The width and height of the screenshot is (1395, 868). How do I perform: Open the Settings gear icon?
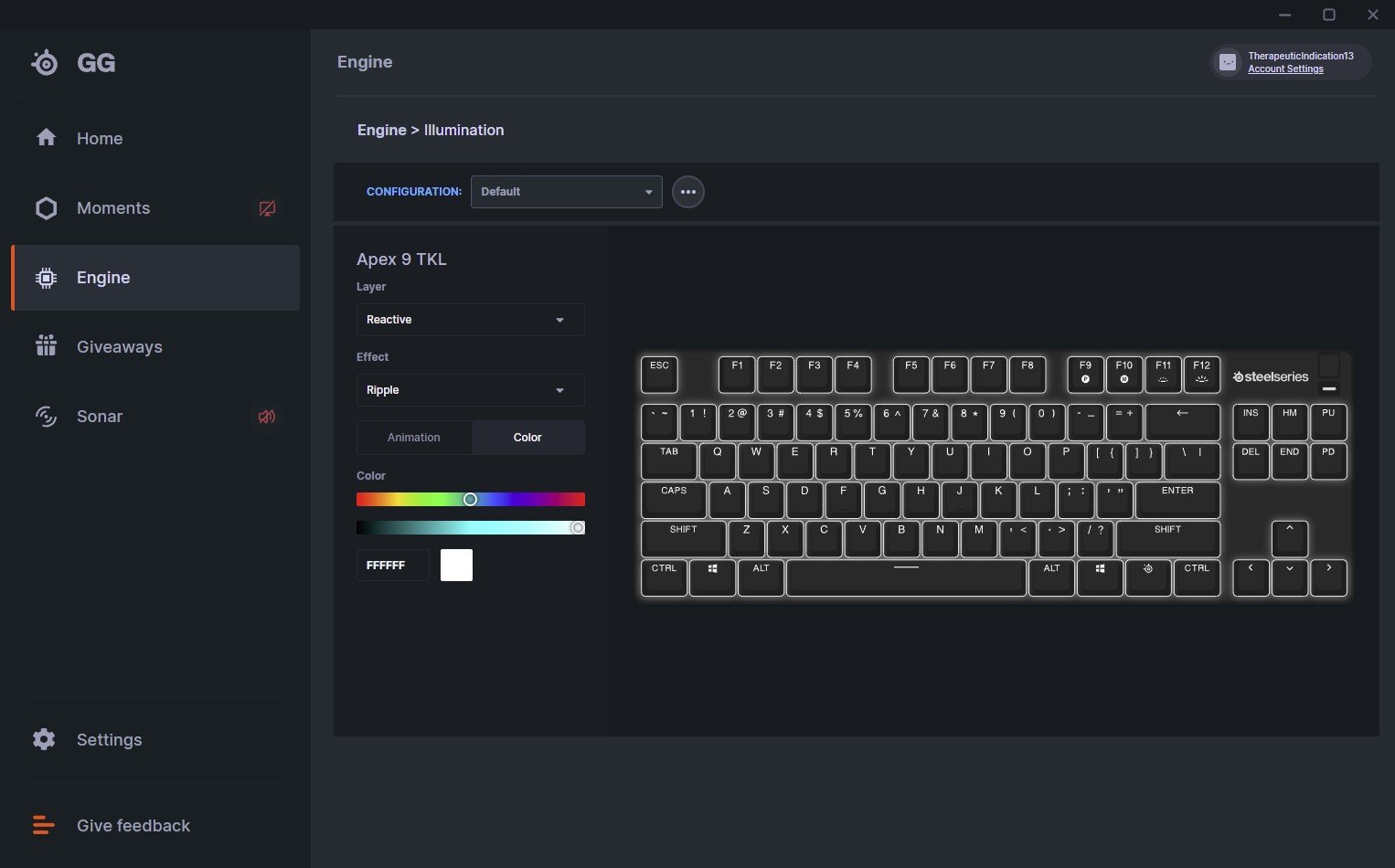(44, 739)
